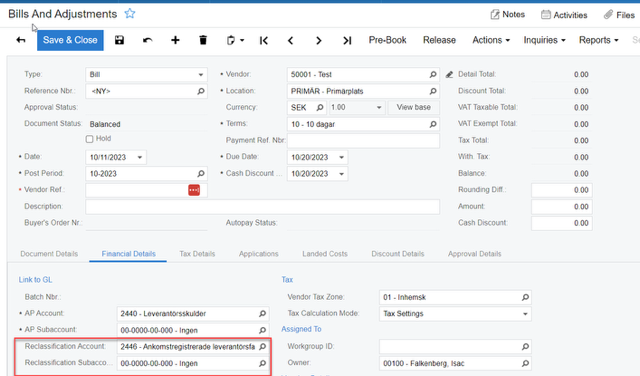Click Save & Close button

tap(70, 40)
